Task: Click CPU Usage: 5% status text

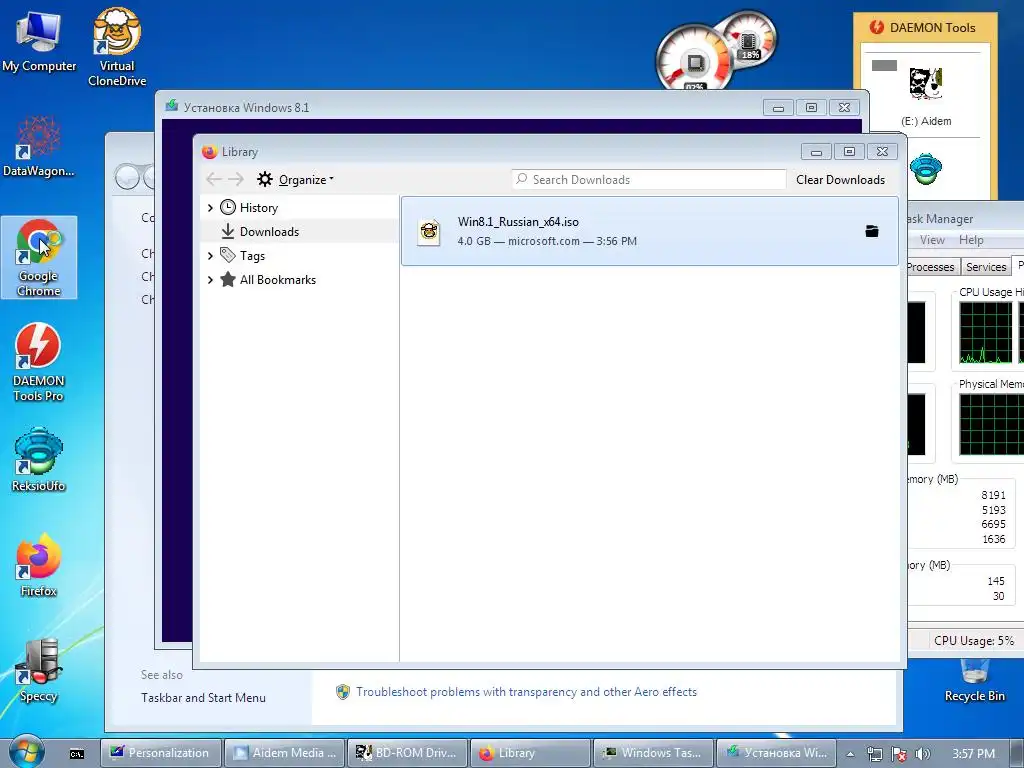Action: coord(974,641)
